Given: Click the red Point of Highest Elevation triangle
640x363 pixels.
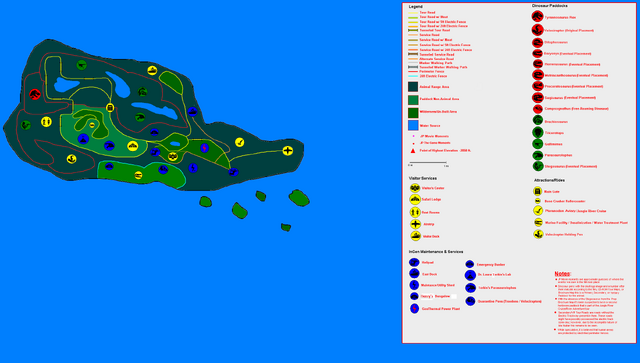Looking at the screenshot, I should pos(413,151).
